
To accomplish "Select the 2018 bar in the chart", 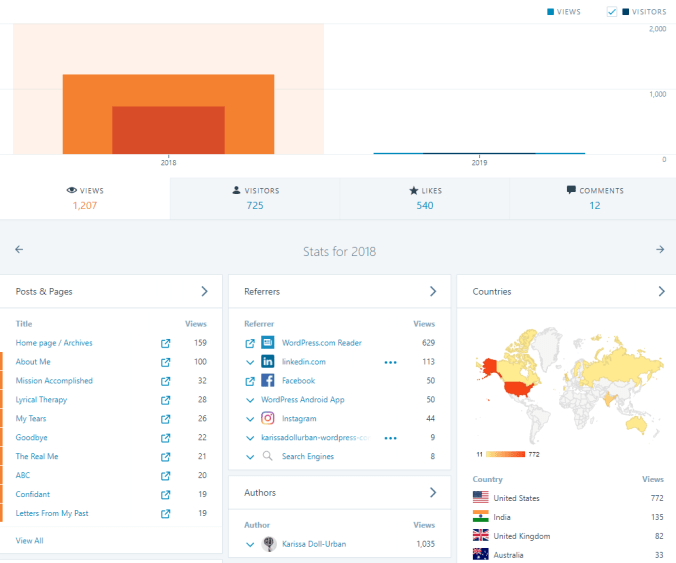I will [x=168, y=114].
